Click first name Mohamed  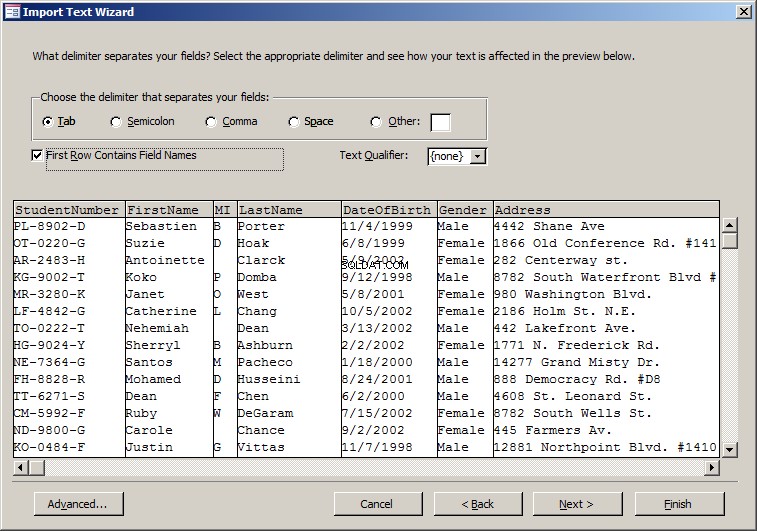[154, 379]
